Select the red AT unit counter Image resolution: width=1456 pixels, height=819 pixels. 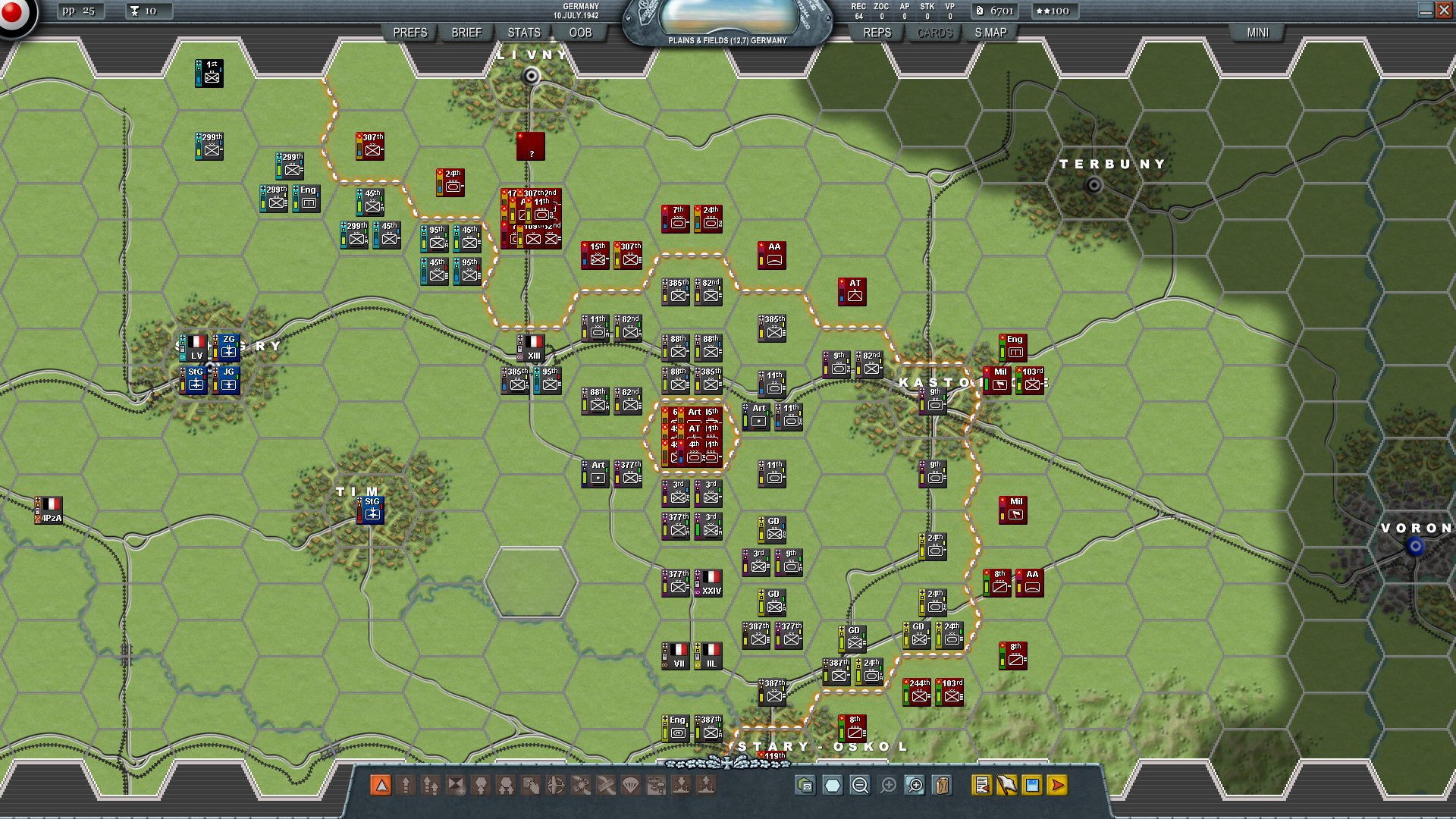coord(852,291)
